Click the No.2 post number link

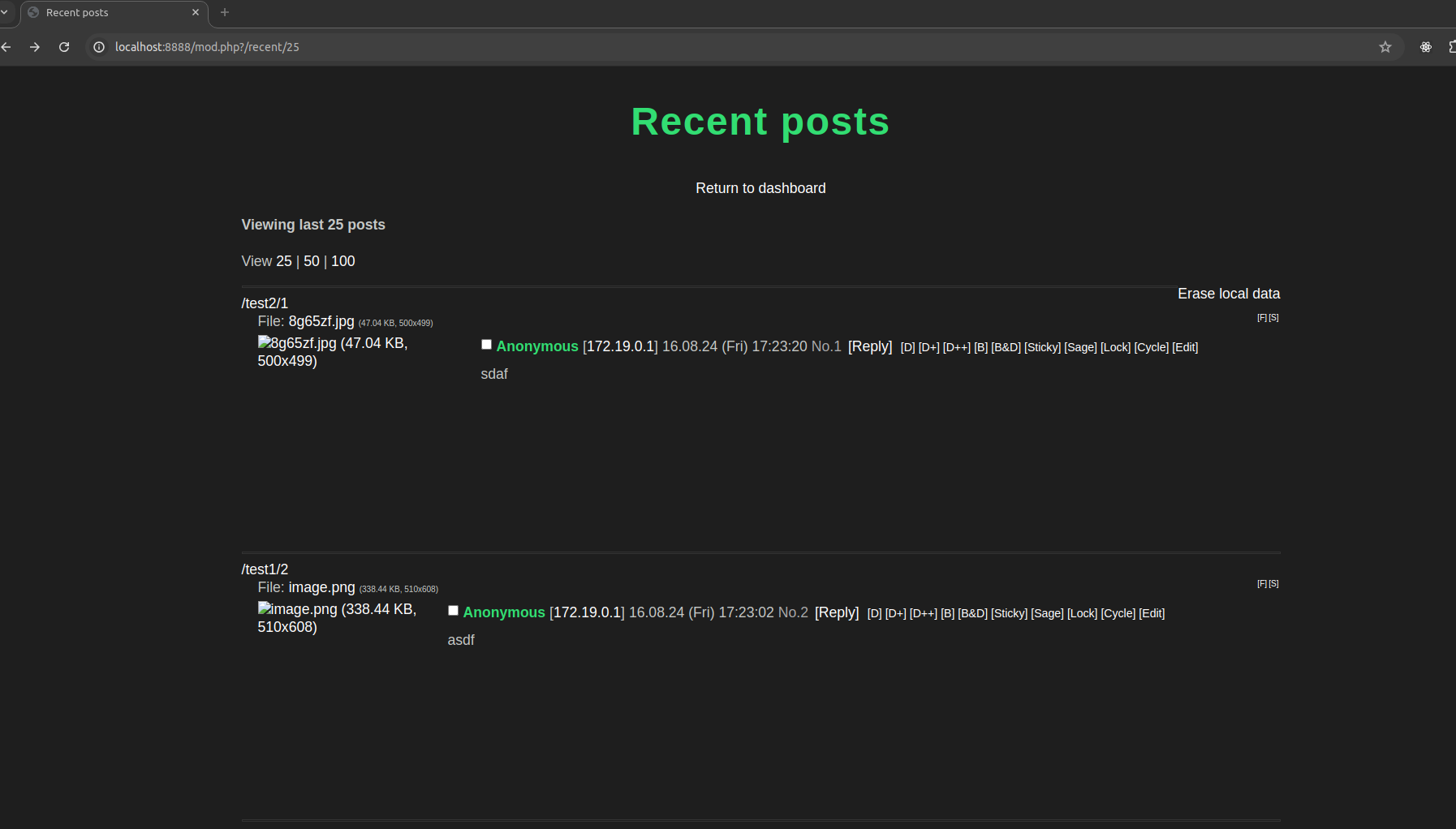point(793,612)
